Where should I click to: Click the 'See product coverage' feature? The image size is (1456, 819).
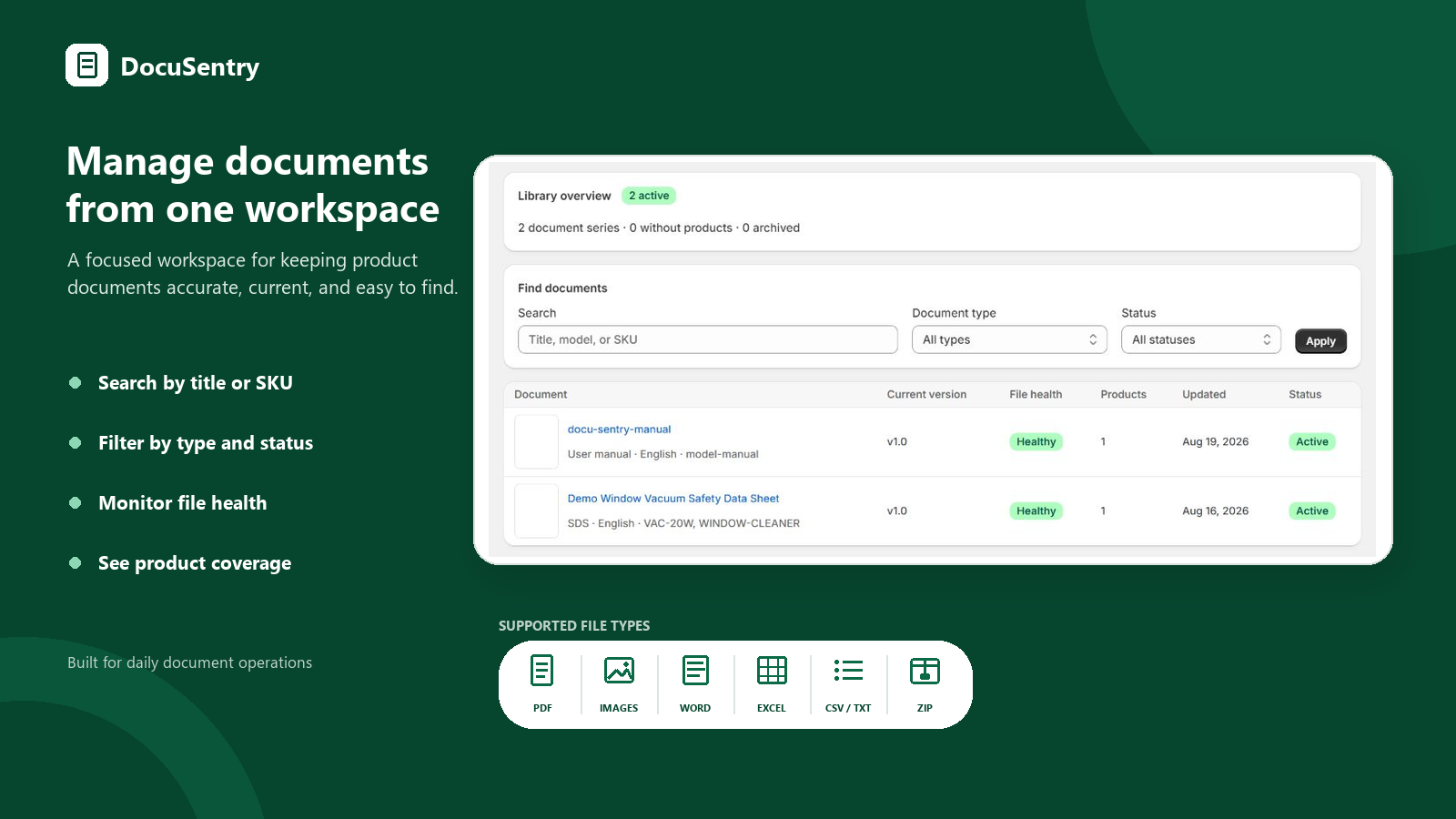195,563
